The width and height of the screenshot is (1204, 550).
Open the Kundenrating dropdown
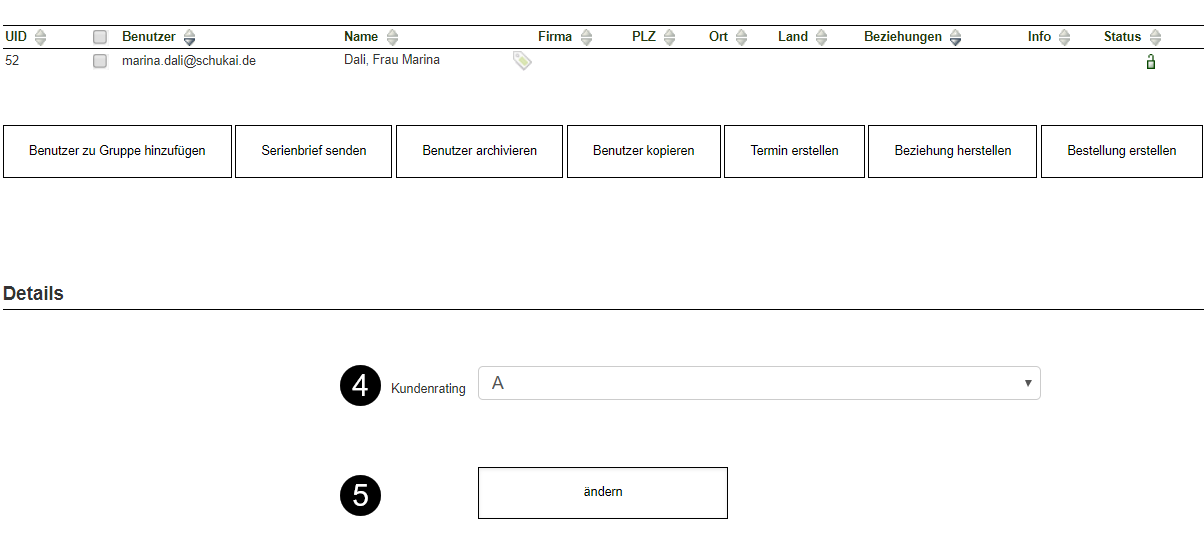point(759,383)
